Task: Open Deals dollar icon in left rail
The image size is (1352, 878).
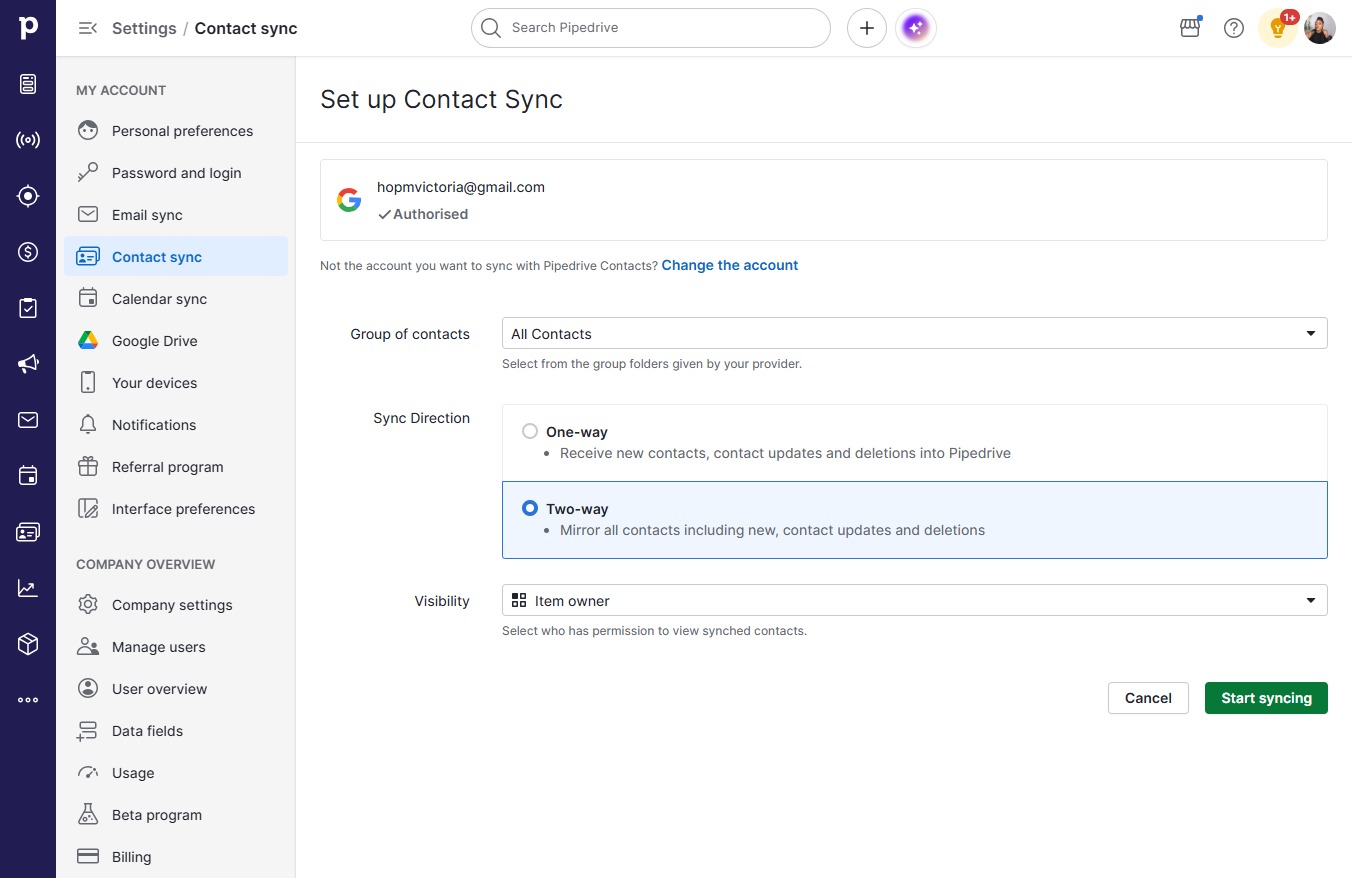Action: 28,252
